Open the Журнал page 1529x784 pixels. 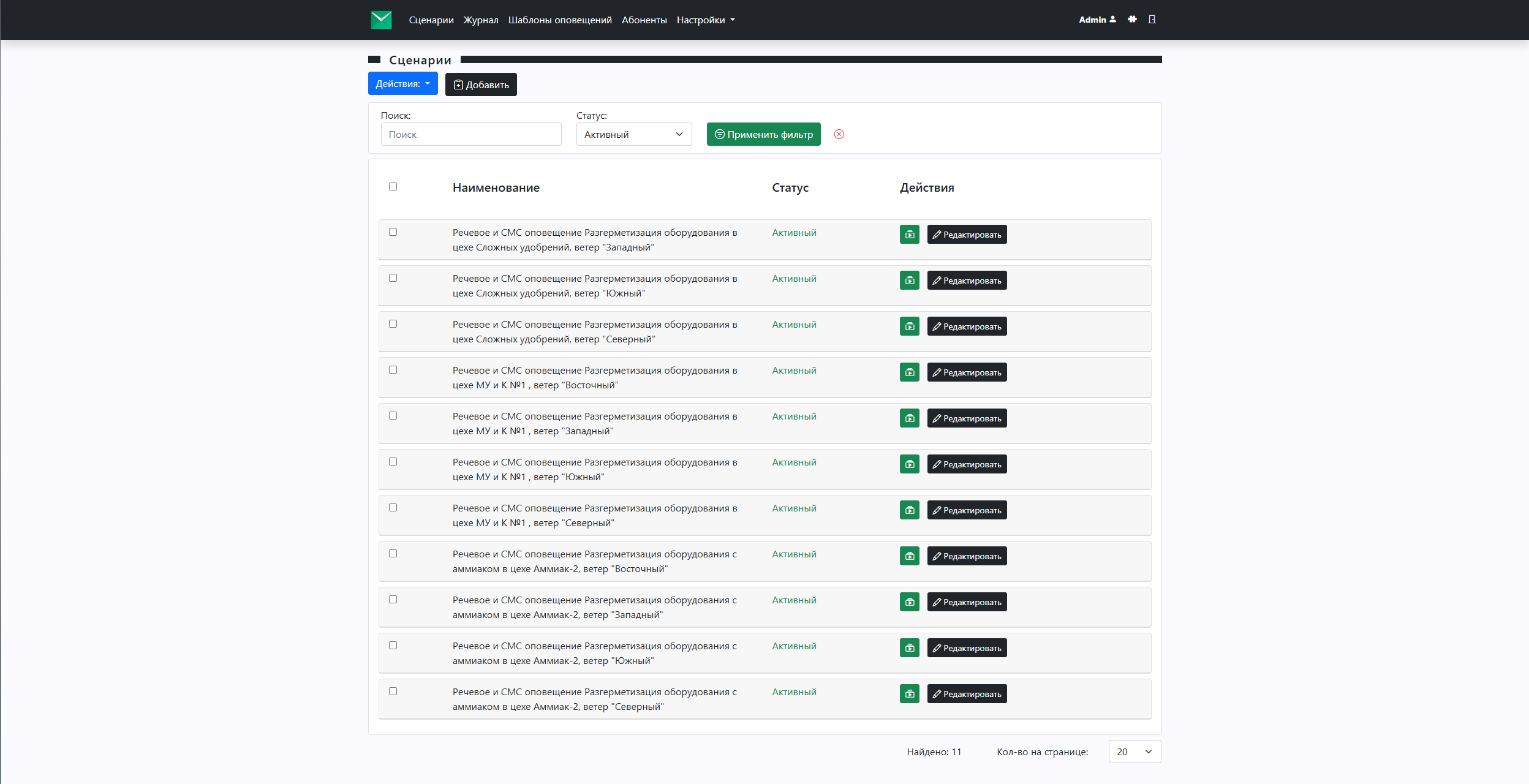(481, 20)
